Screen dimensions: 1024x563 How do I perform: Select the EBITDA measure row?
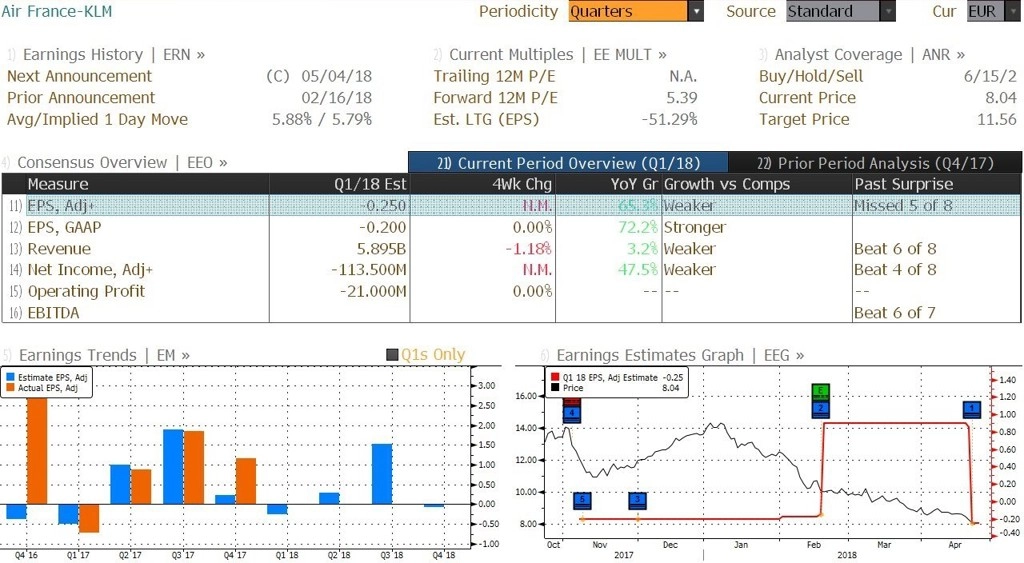tap(511, 313)
